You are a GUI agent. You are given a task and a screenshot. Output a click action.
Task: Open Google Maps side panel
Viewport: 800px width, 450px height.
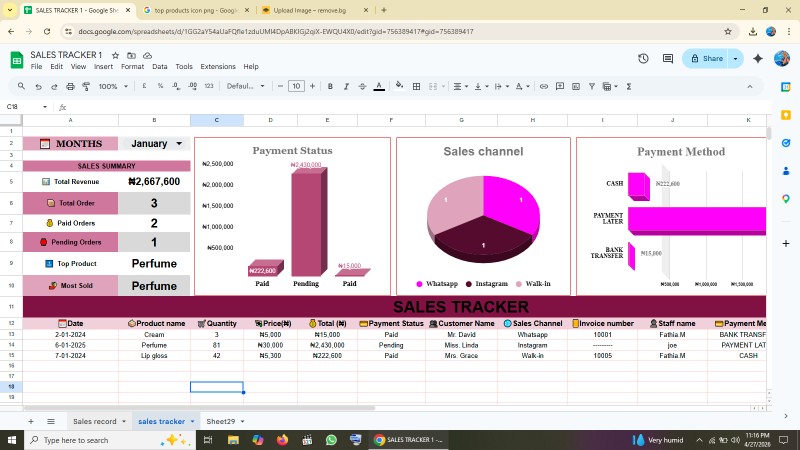(x=786, y=198)
